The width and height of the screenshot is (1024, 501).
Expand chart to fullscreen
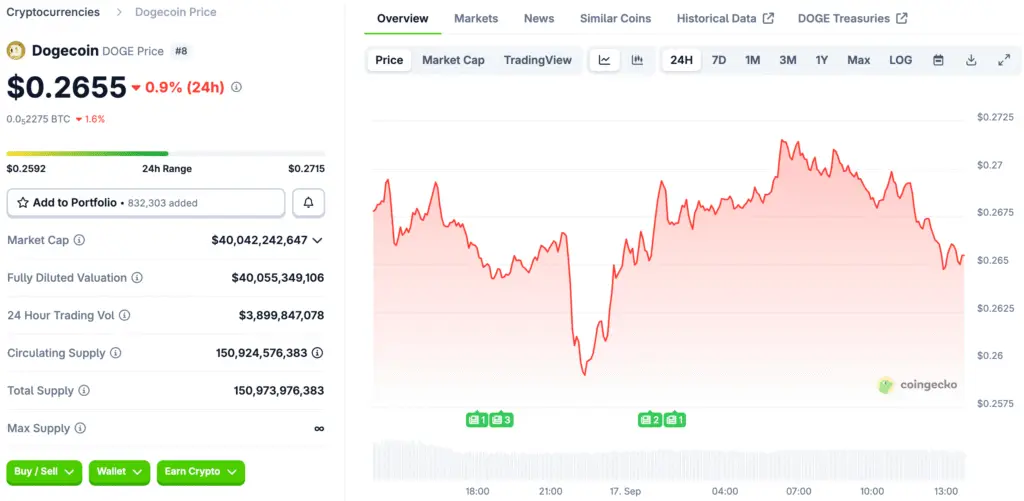click(1004, 60)
